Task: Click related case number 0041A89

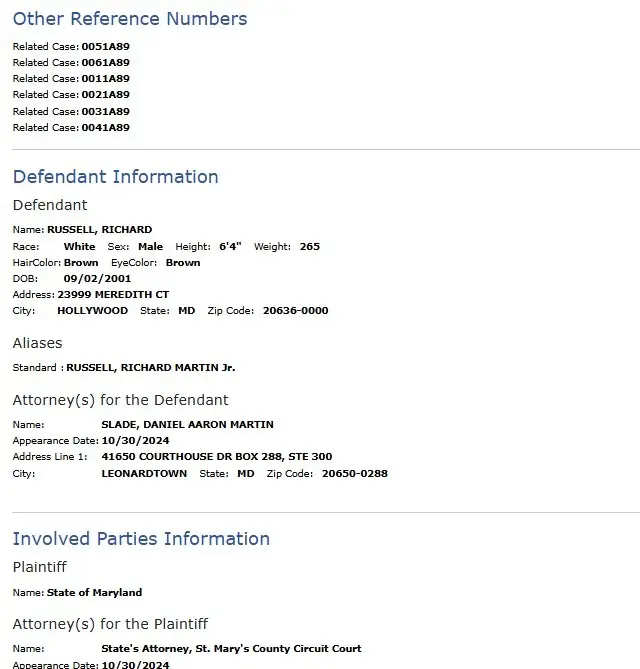Action: pos(105,128)
